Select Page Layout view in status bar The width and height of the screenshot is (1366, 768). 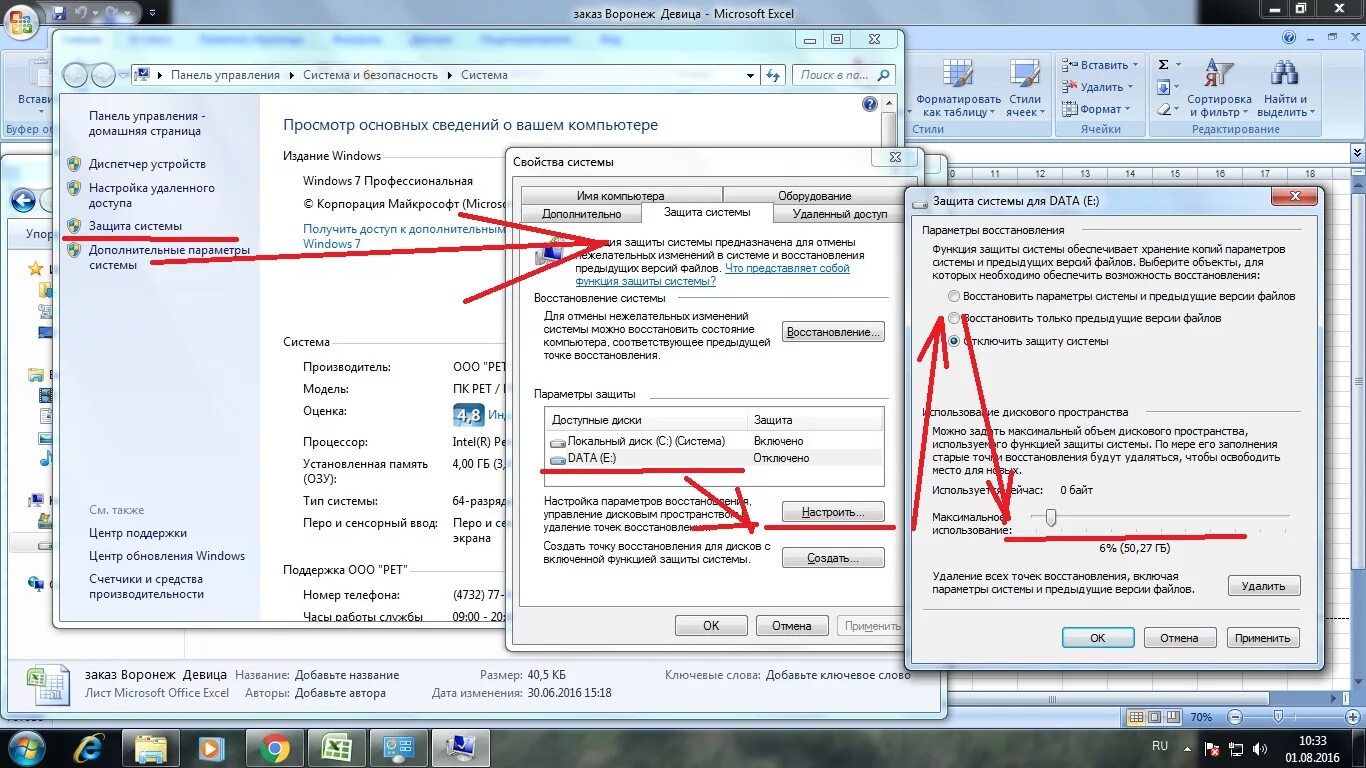pos(1157,717)
